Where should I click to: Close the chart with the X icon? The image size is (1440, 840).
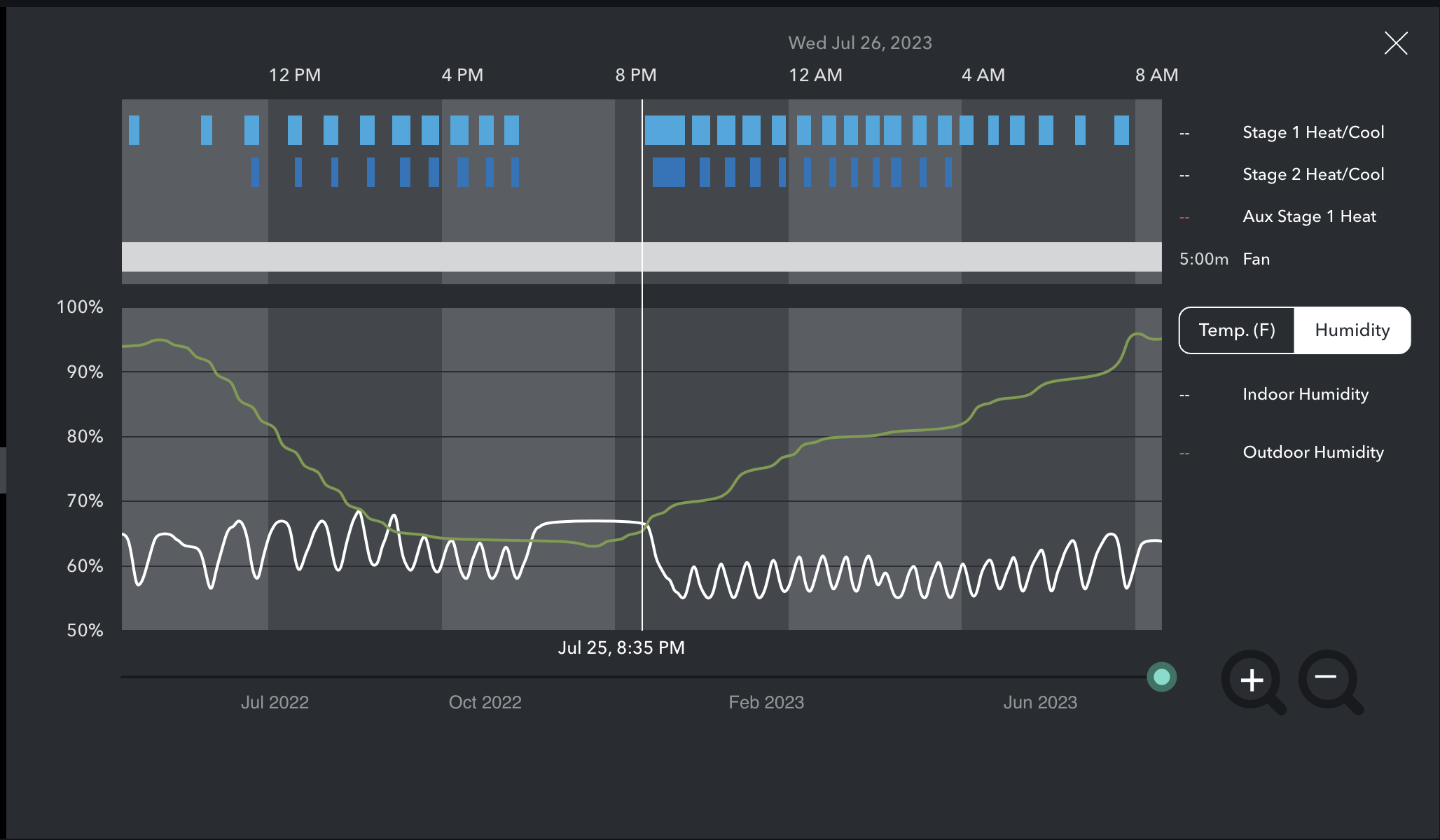pyautogui.click(x=1395, y=43)
